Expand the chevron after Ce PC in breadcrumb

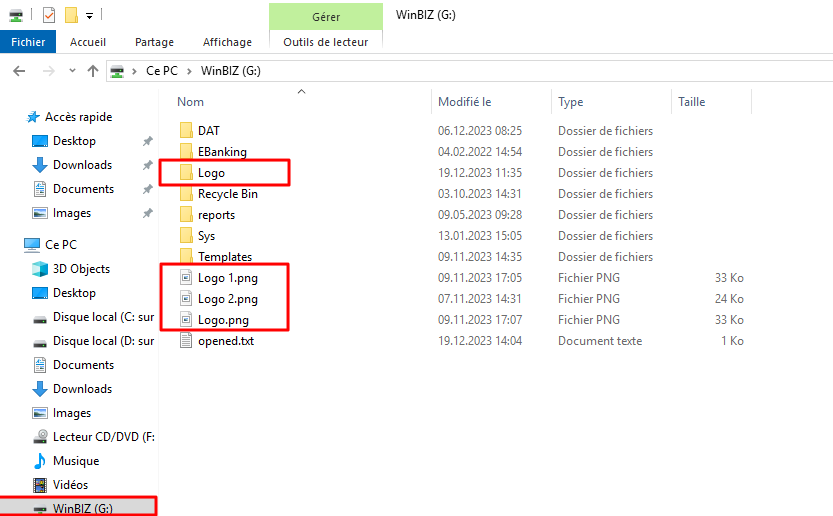point(189,71)
